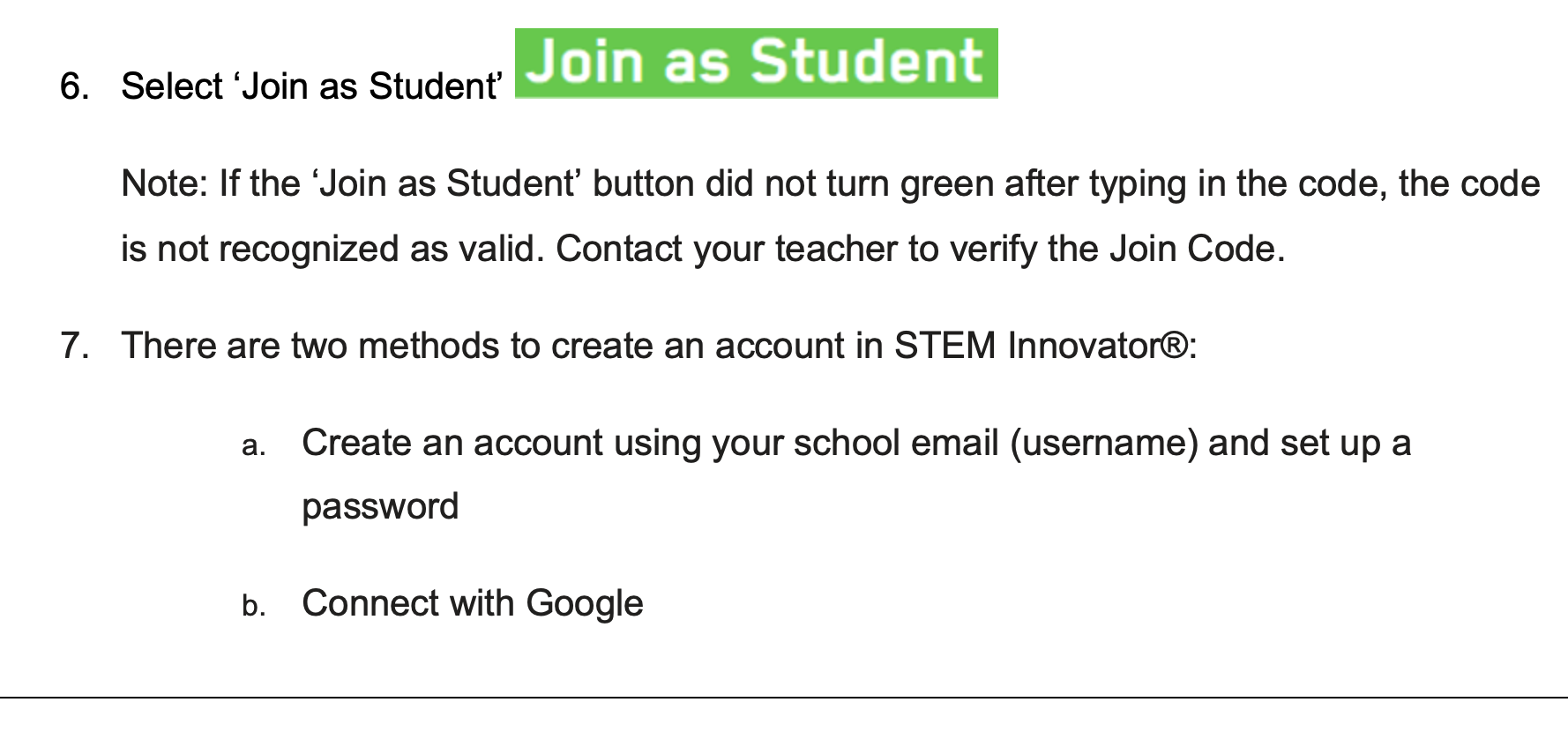The image size is (1568, 732).
Task: Click the step 6 list number
Action: [x=74, y=86]
